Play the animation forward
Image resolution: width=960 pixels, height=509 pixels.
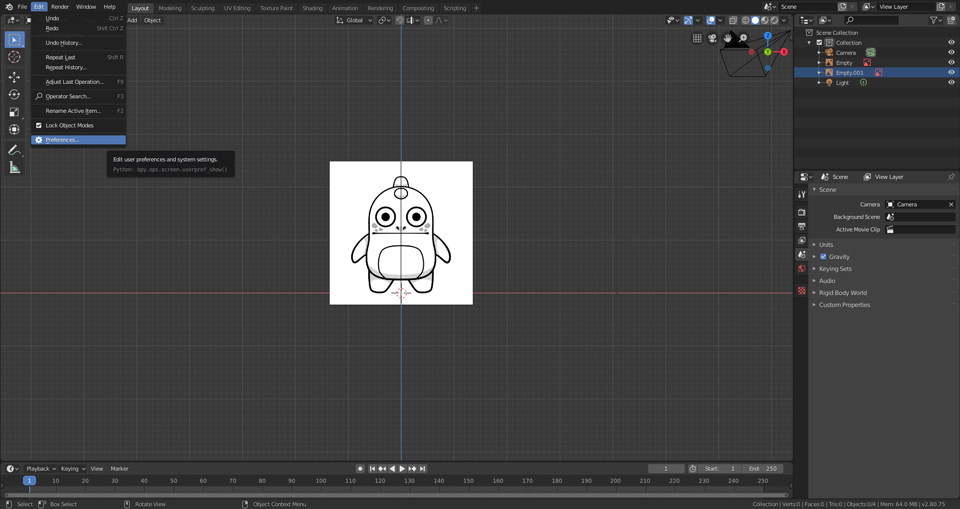[402, 469]
